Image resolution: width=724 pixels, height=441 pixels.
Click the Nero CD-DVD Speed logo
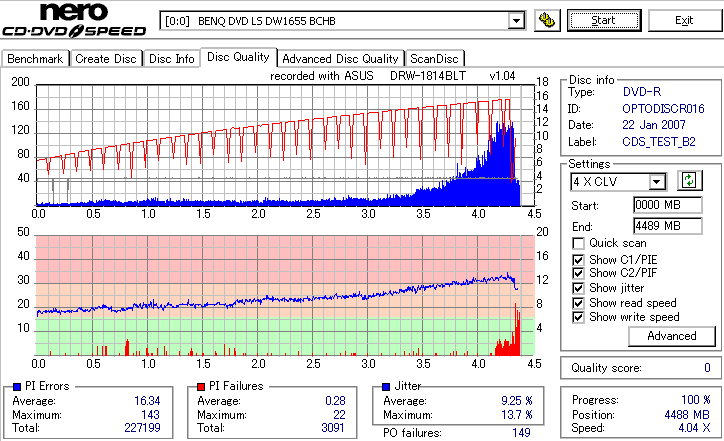click(x=74, y=20)
